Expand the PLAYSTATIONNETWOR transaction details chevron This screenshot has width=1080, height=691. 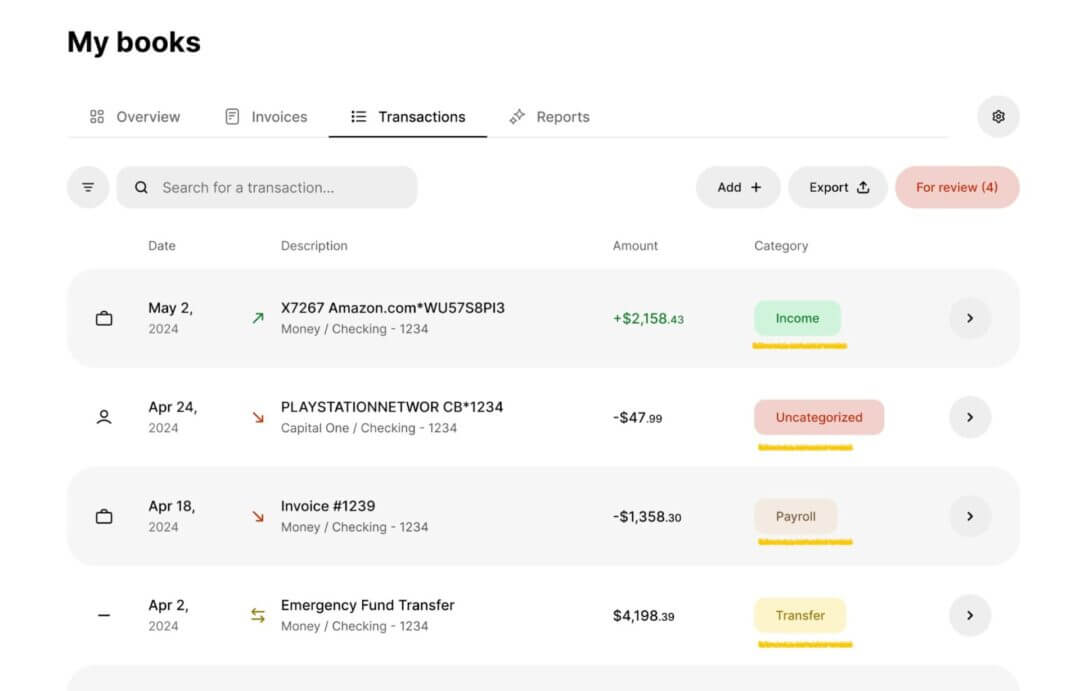(x=970, y=417)
